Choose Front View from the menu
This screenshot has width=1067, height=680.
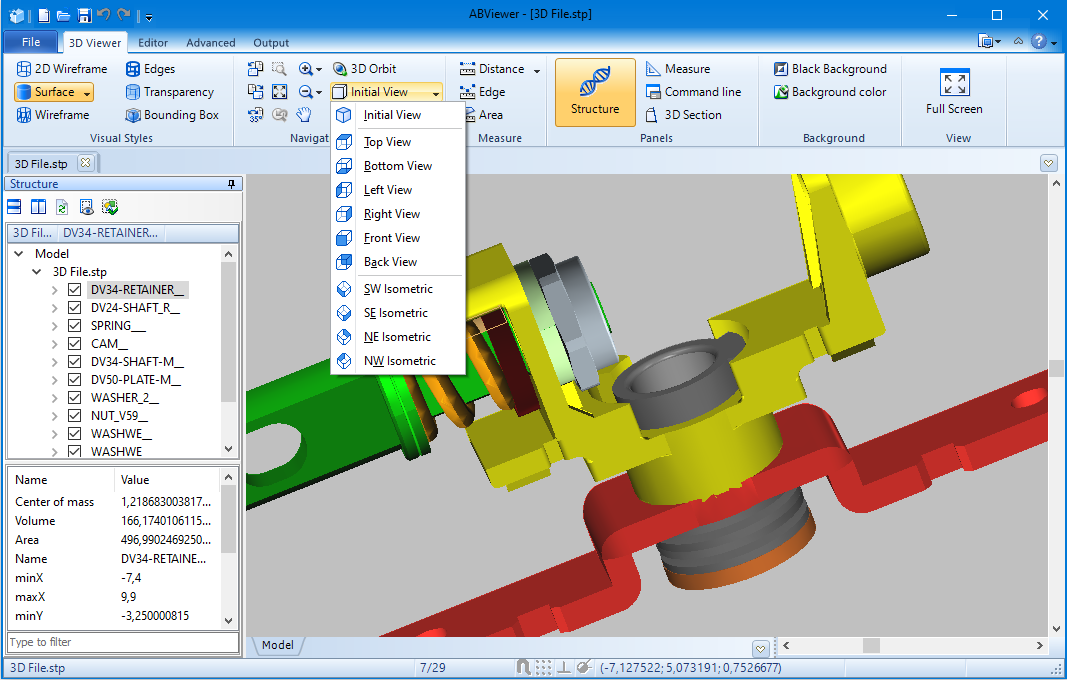pyautogui.click(x=398, y=238)
